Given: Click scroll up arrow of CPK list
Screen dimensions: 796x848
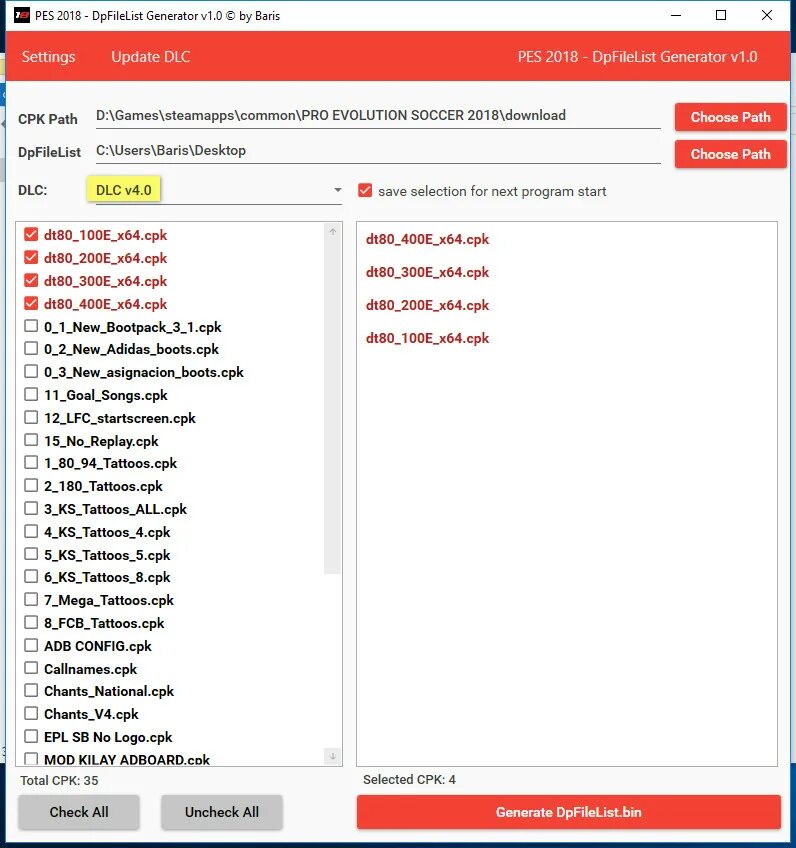Looking at the screenshot, I should point(333,231).
